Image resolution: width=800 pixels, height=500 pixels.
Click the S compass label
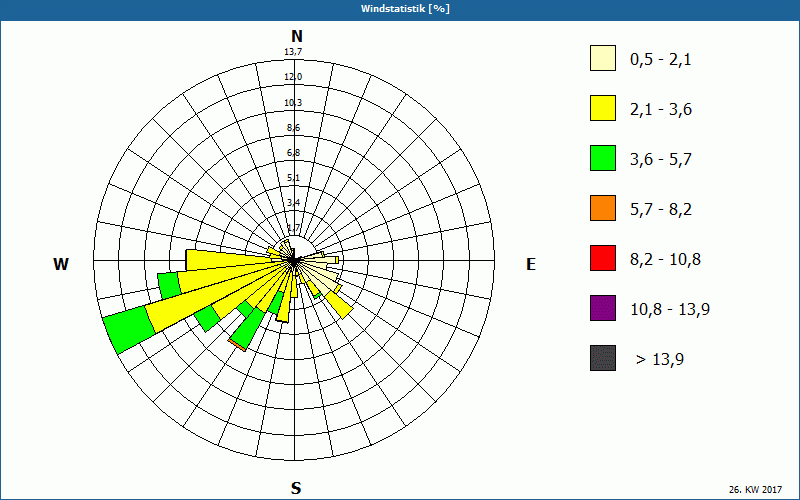pos(296,488)
